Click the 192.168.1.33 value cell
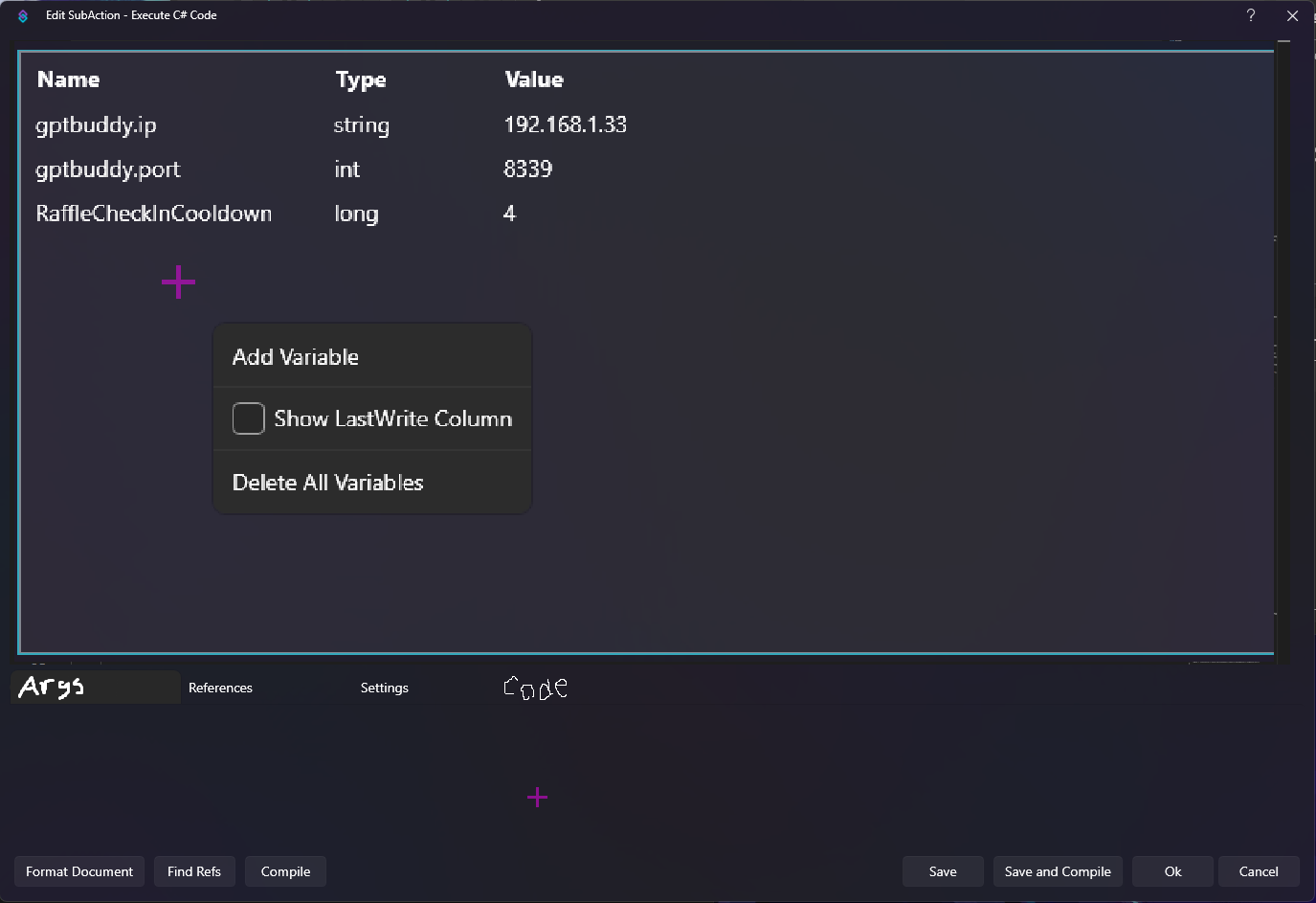1316x903 pixels. tap(566, 124)
